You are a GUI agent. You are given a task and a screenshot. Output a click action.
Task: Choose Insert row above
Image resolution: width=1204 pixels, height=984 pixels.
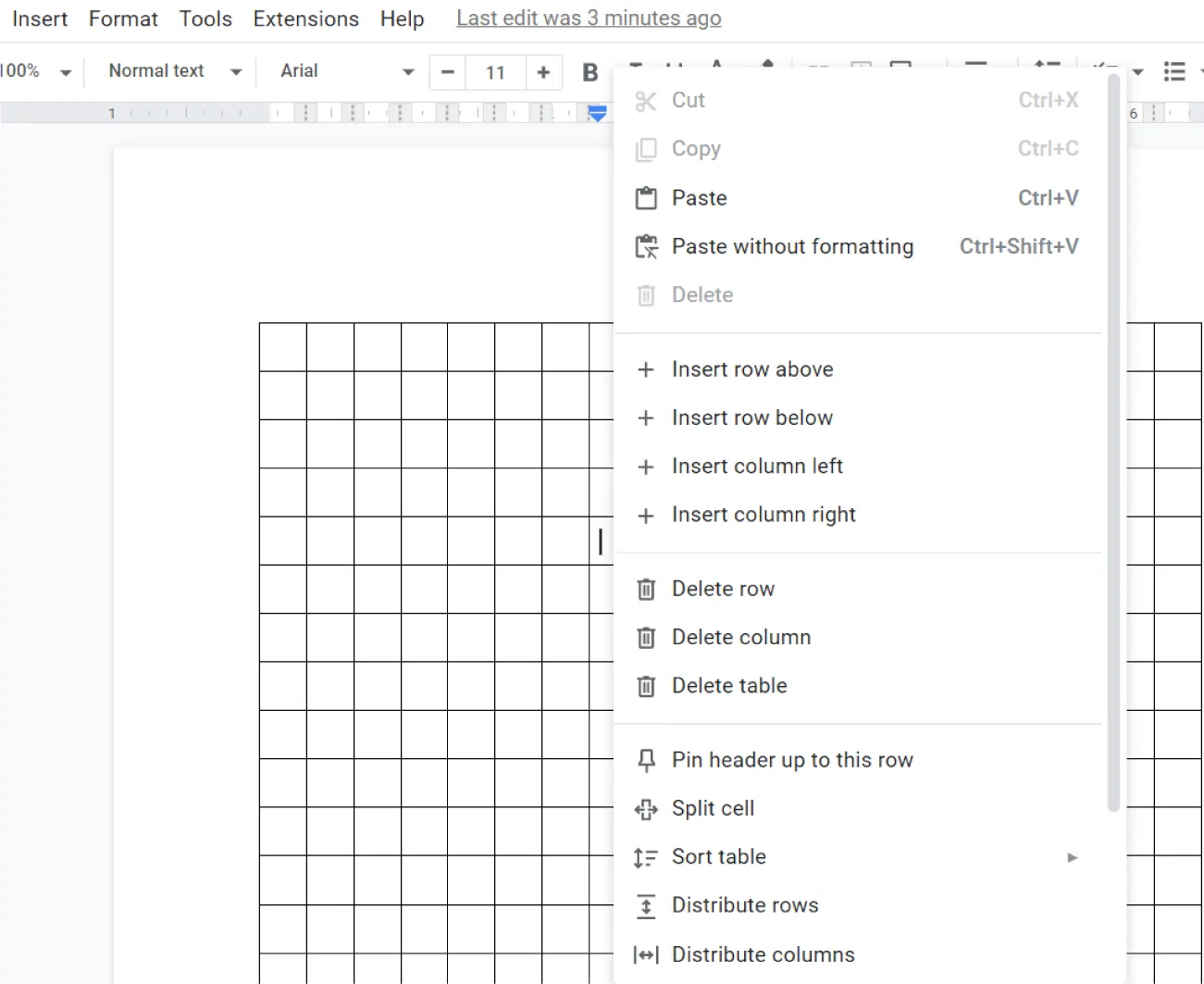(751, 369)
